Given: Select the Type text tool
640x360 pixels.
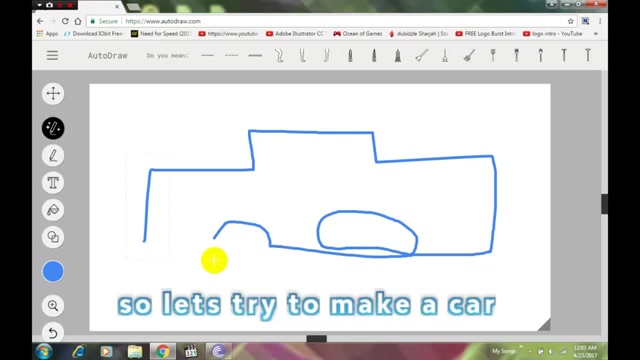Looking at the screenshot, I should pos(53,182).
